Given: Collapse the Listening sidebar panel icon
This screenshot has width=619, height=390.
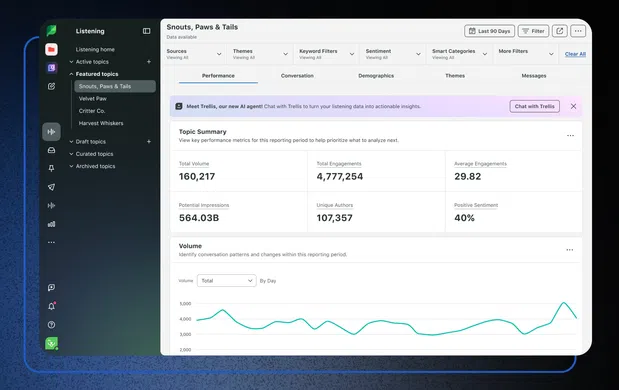Looking at the screenshot, I should coord(146,31).
